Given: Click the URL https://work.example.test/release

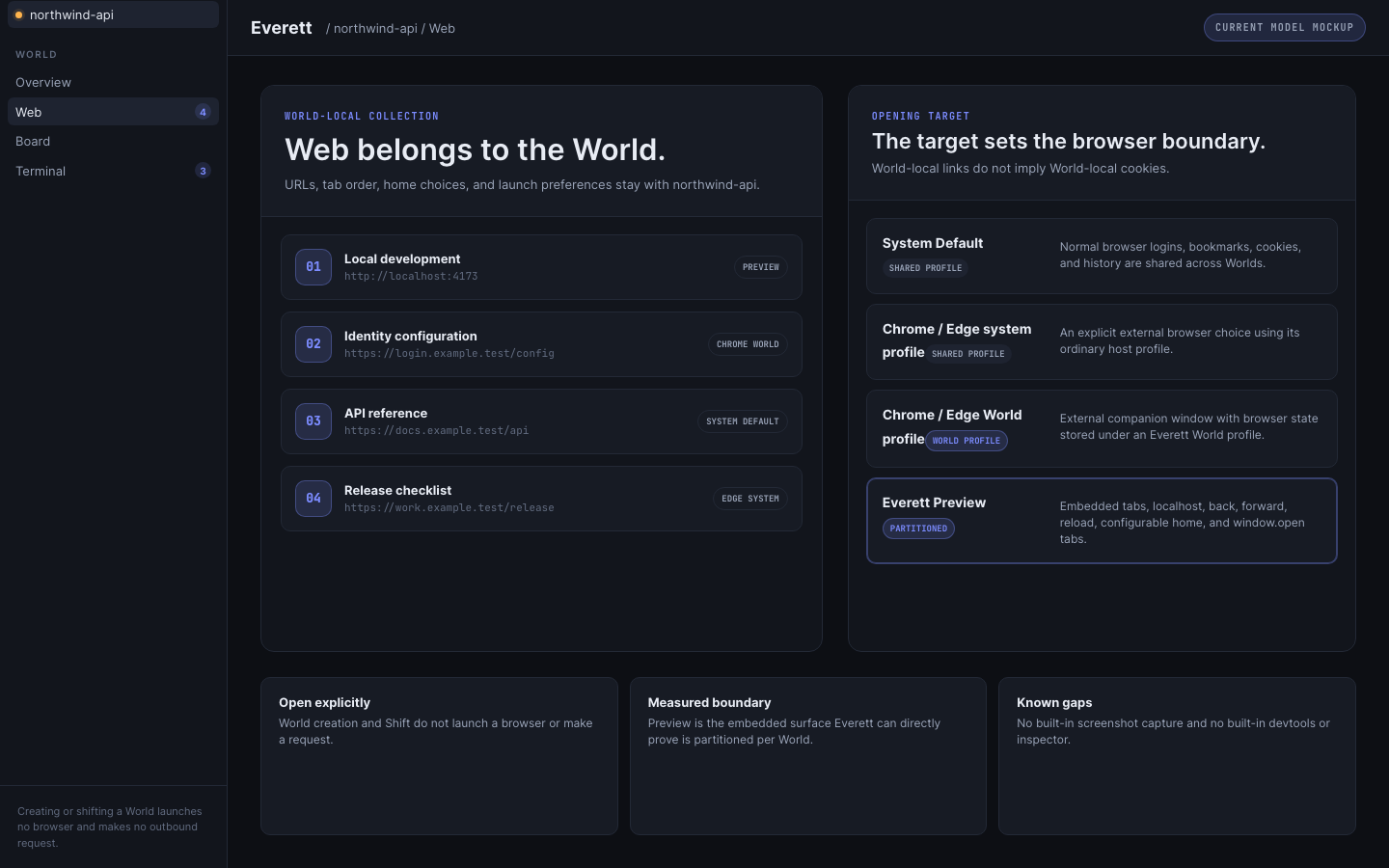Looking at the screenshot, I should [449, 508].
